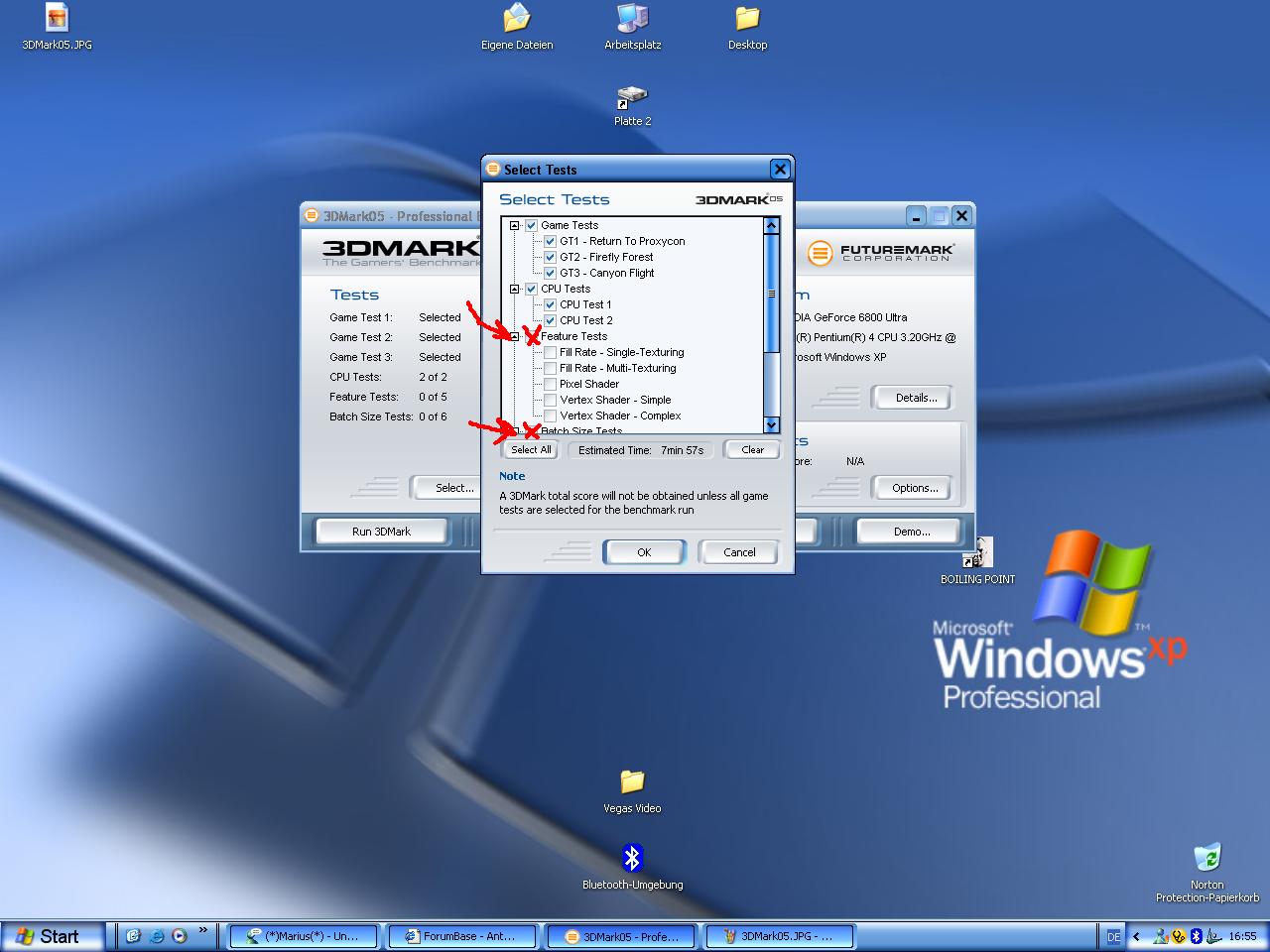Switch to ForumBase taskbar window
The width and height of the screenshot is (1270, 952).
[x=462, y=936]
